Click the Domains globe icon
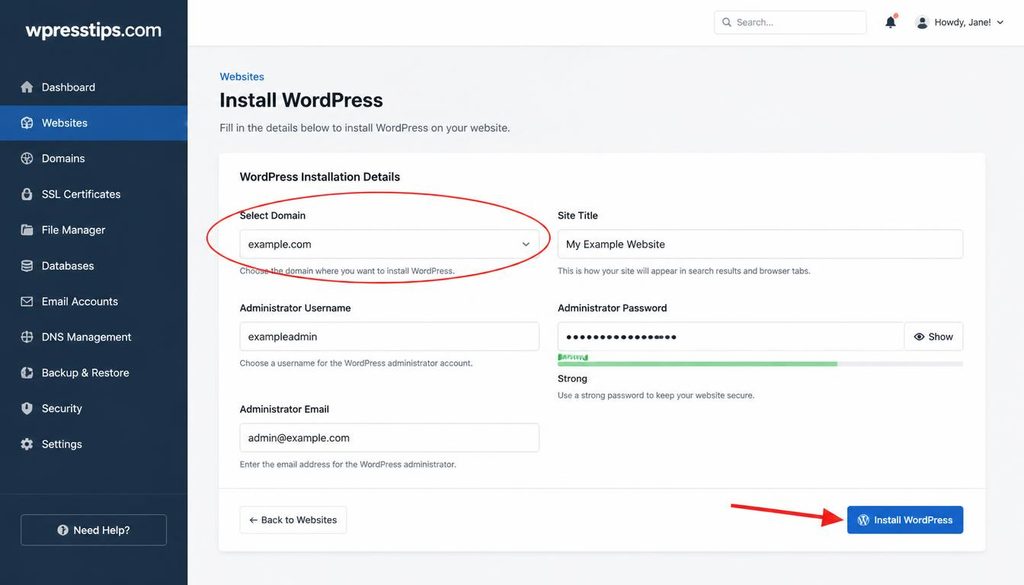The image size is (1024, 585). coord(27,158)
